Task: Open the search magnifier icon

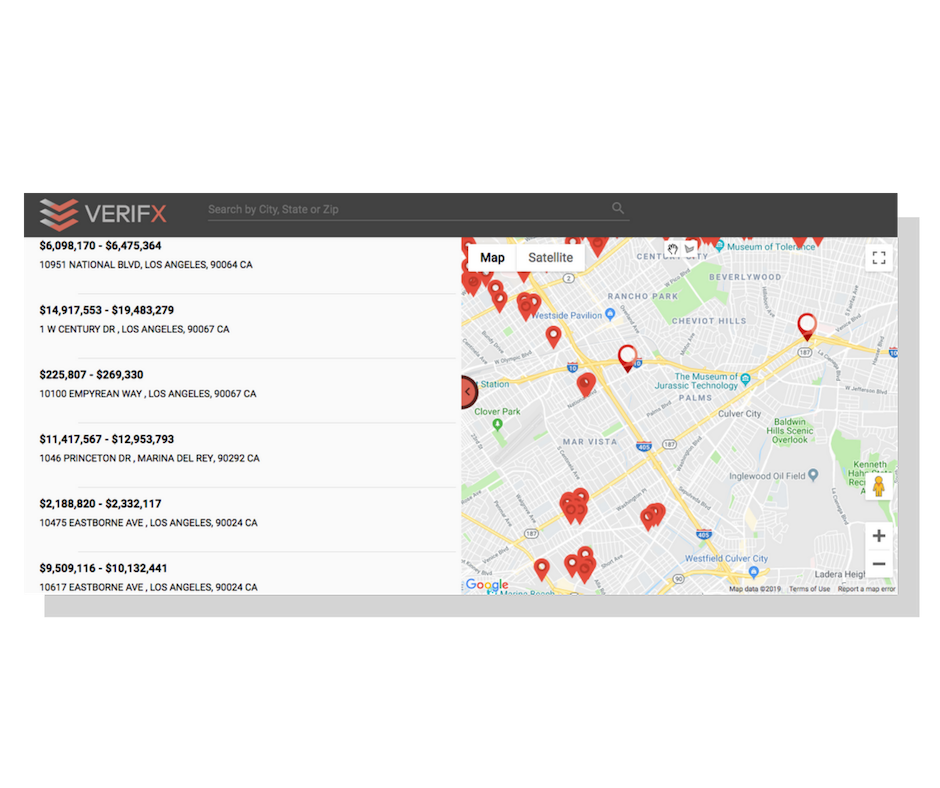Action: tap(617, 208)
